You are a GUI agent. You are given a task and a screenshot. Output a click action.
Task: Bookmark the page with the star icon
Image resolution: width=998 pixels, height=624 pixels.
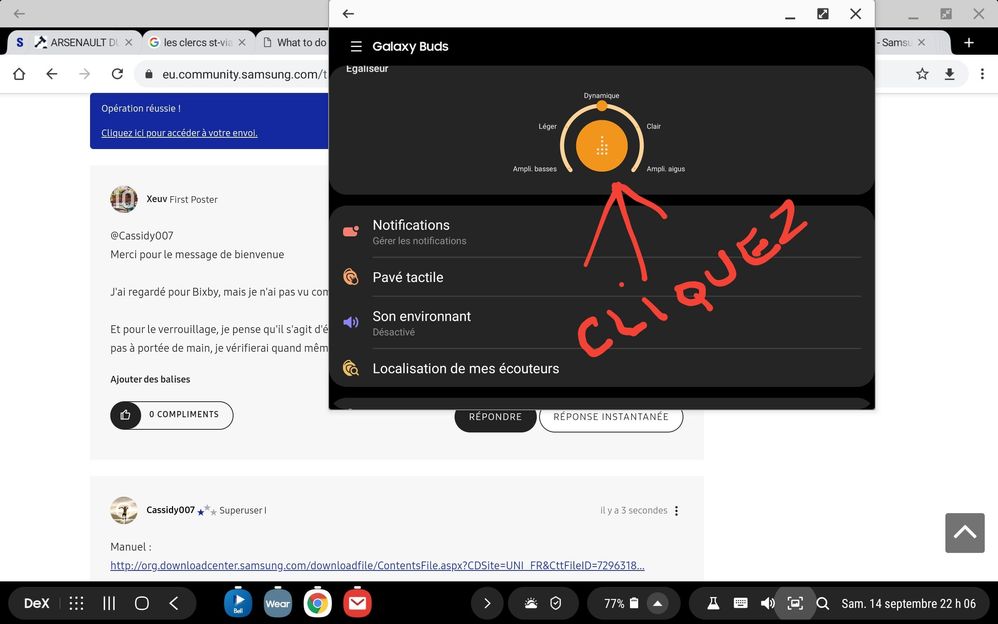tap(922, 74)
